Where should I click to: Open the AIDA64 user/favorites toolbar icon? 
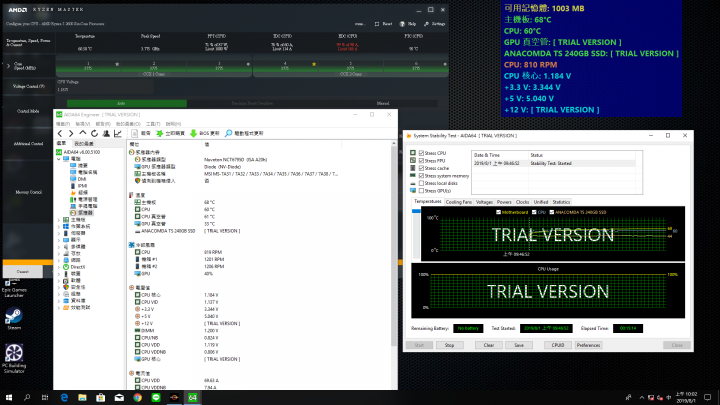point(106,133)
